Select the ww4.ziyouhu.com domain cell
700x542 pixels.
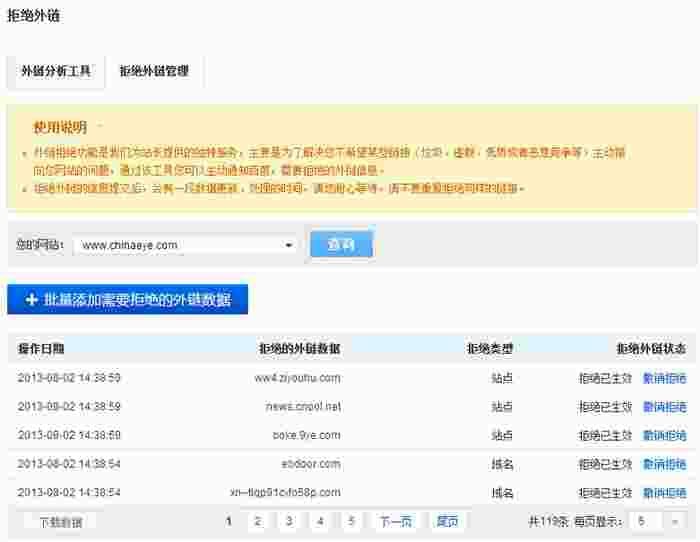[297, 378]
